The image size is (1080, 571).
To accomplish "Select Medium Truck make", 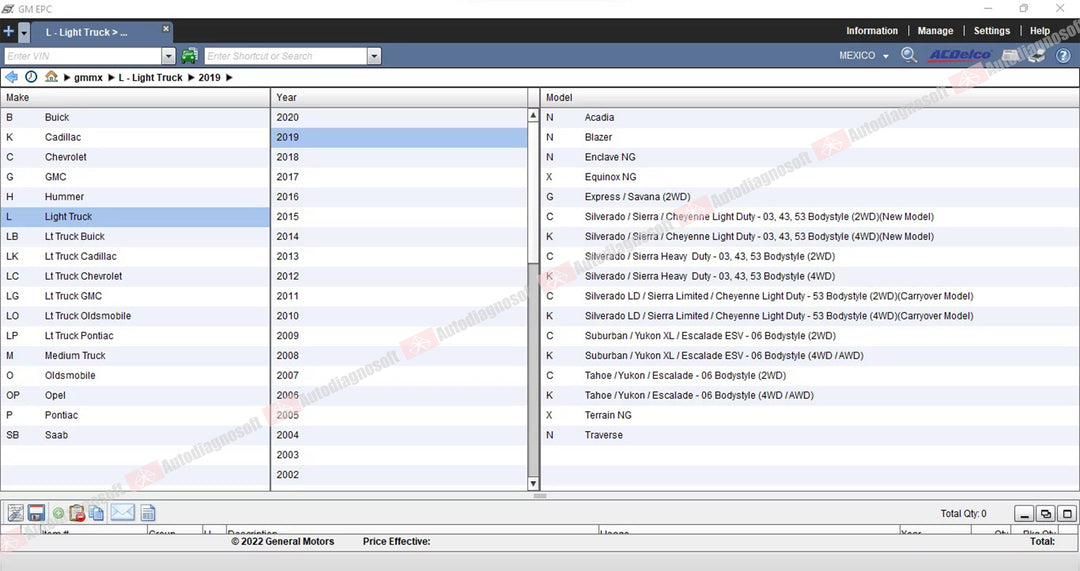I will [x=135, y=355].
